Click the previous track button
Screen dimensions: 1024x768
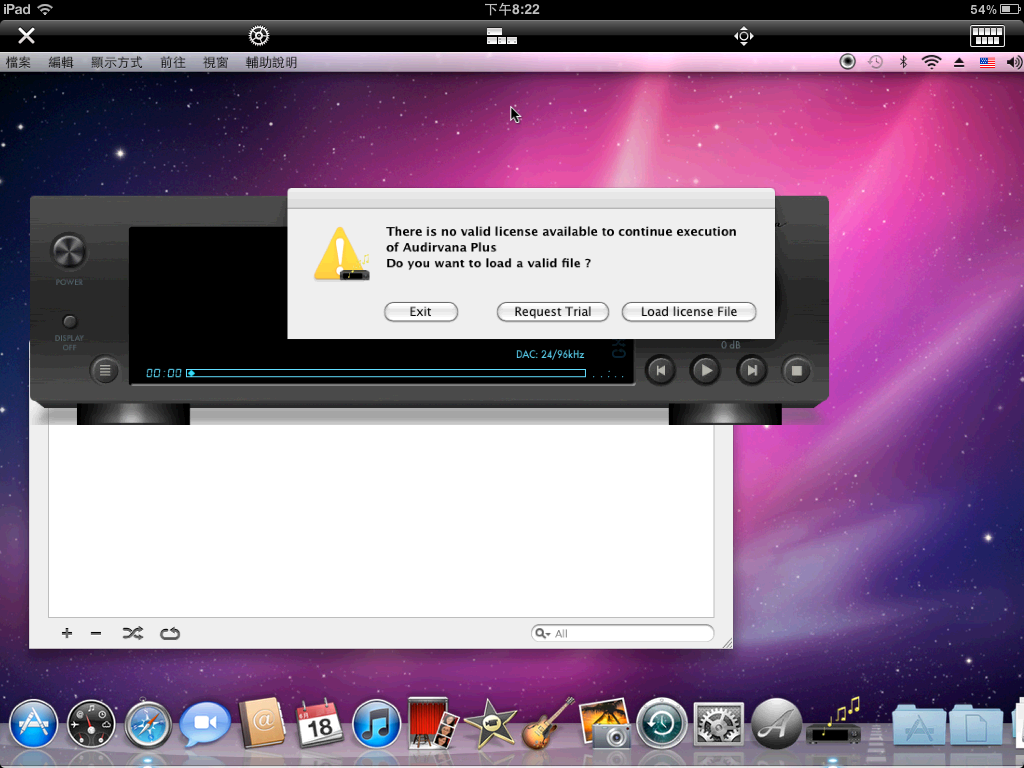click(x=660, y=370)
